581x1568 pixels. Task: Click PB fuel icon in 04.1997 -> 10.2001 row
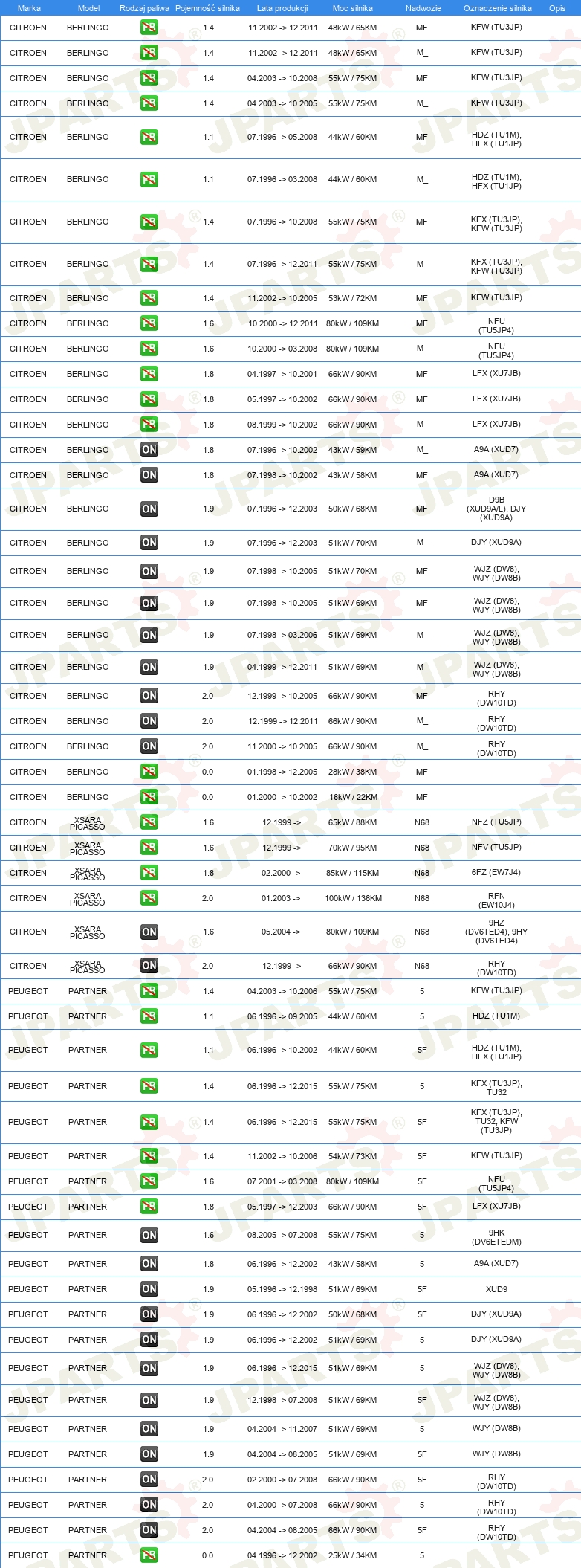tap(149, 374)
